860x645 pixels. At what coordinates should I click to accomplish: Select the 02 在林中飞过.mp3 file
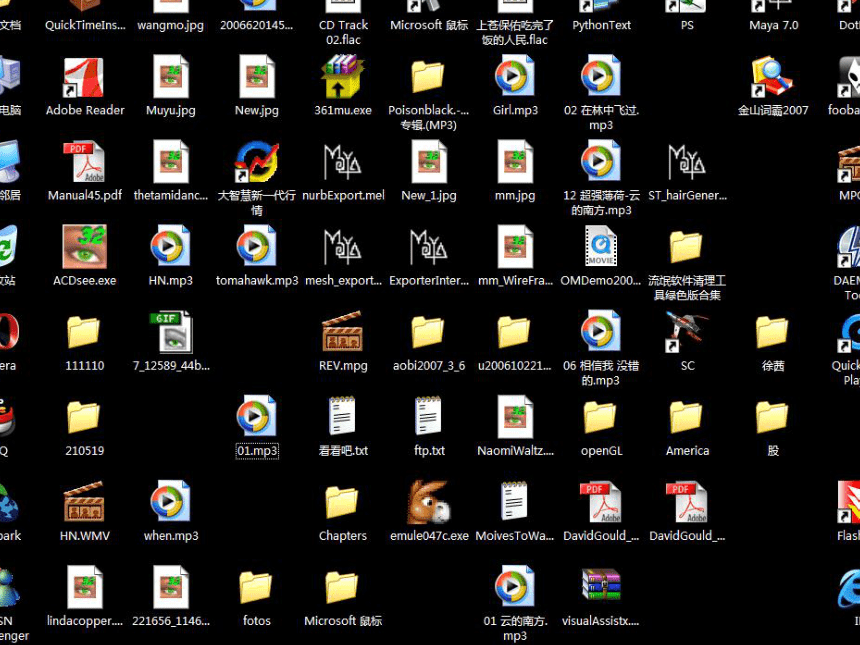point(601,76)
